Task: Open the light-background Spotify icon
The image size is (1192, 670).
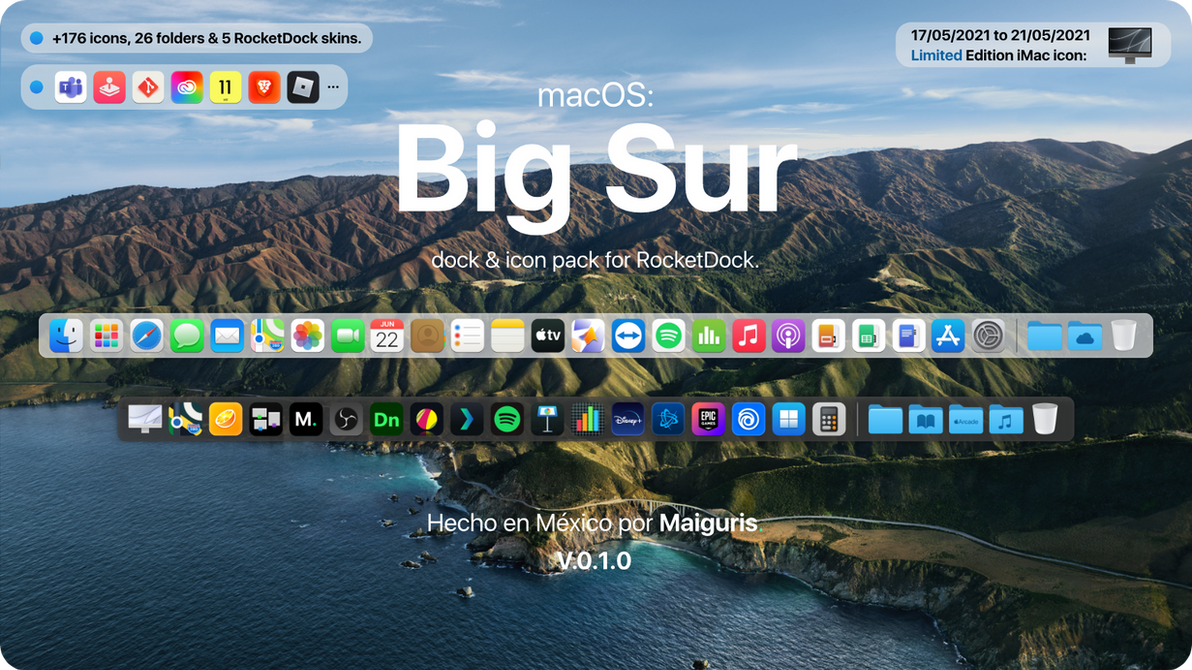Action: pos(668,335)
